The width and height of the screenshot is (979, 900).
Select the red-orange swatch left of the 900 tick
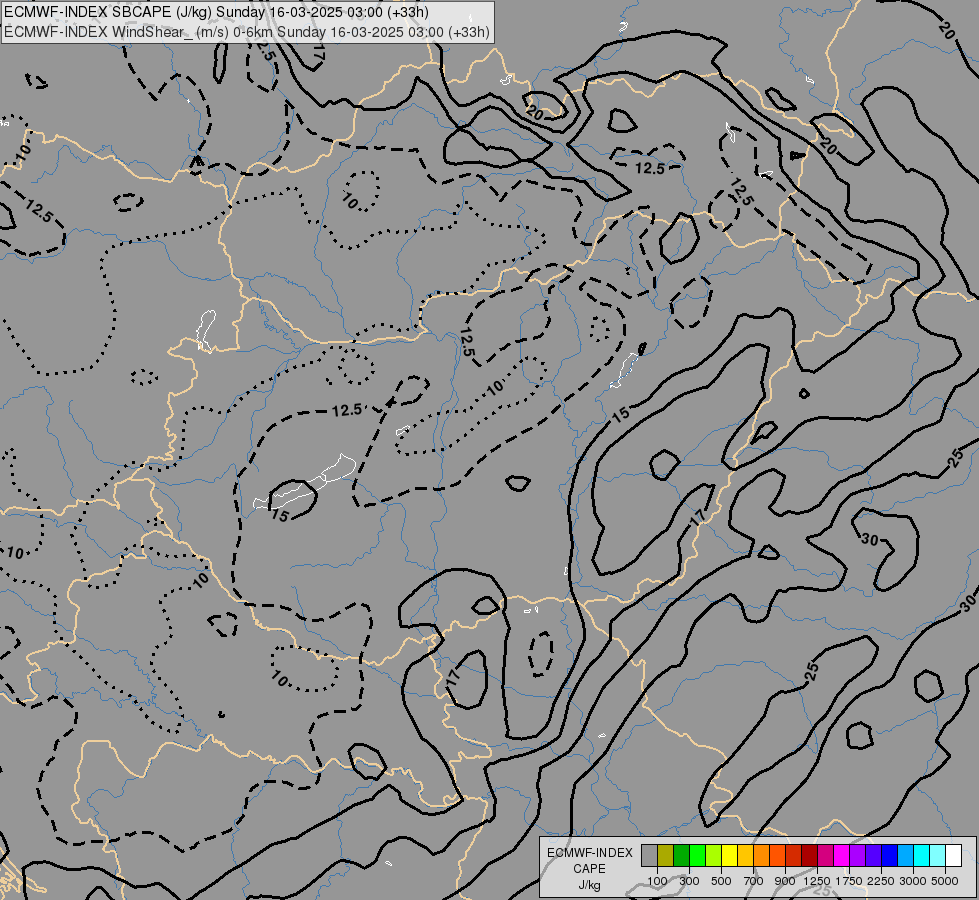pyautogui.click(x=777, y=856)
